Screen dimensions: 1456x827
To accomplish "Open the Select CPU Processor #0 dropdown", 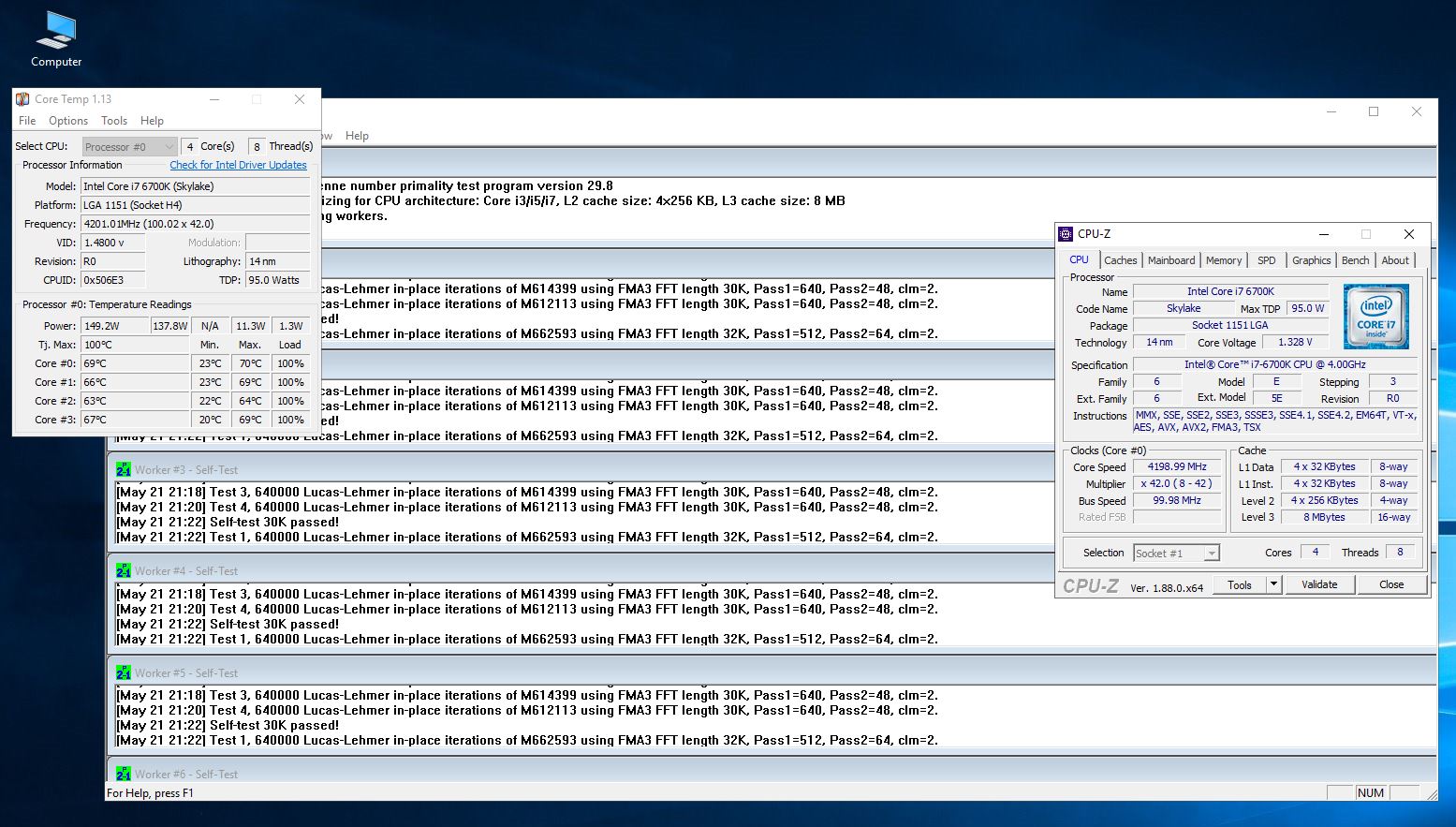I will point(129,146).
